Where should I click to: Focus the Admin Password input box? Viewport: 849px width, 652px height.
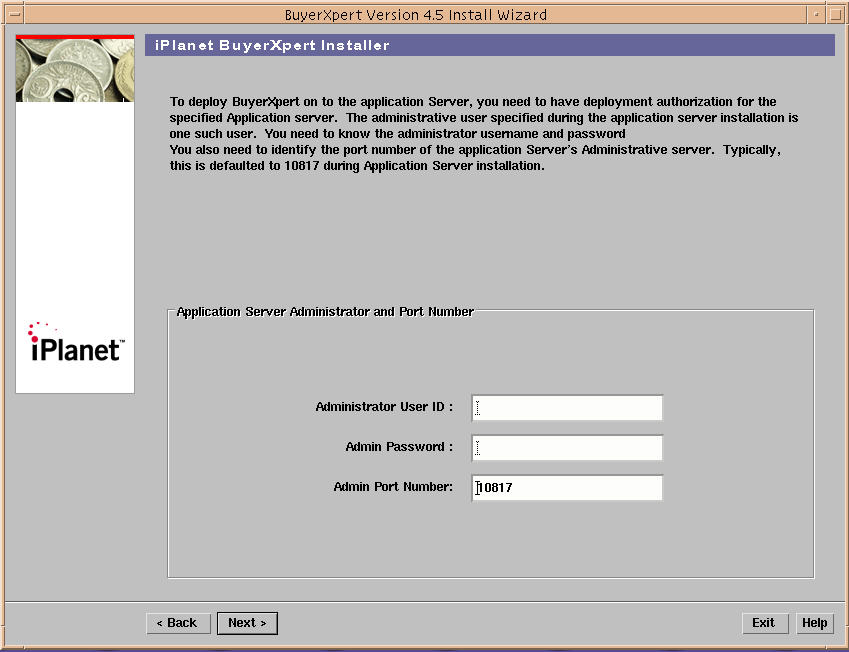pyautogui.click(x=567, y=448)
